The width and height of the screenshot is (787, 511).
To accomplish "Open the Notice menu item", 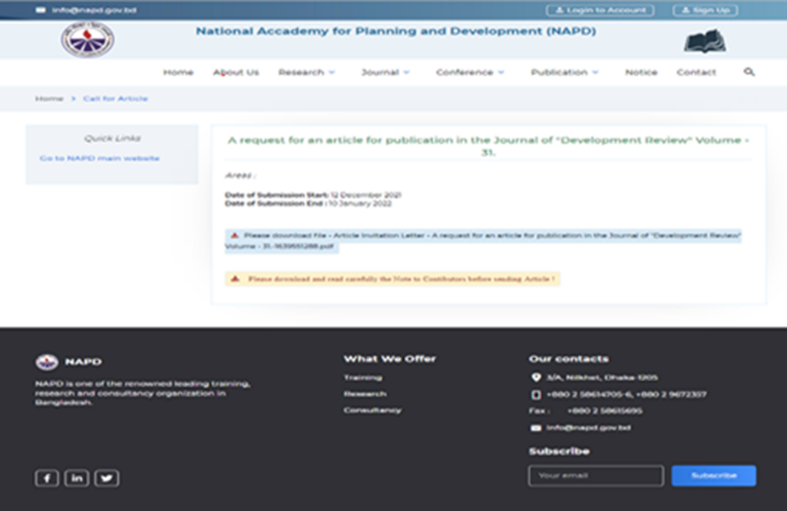I will coord(641,72).
